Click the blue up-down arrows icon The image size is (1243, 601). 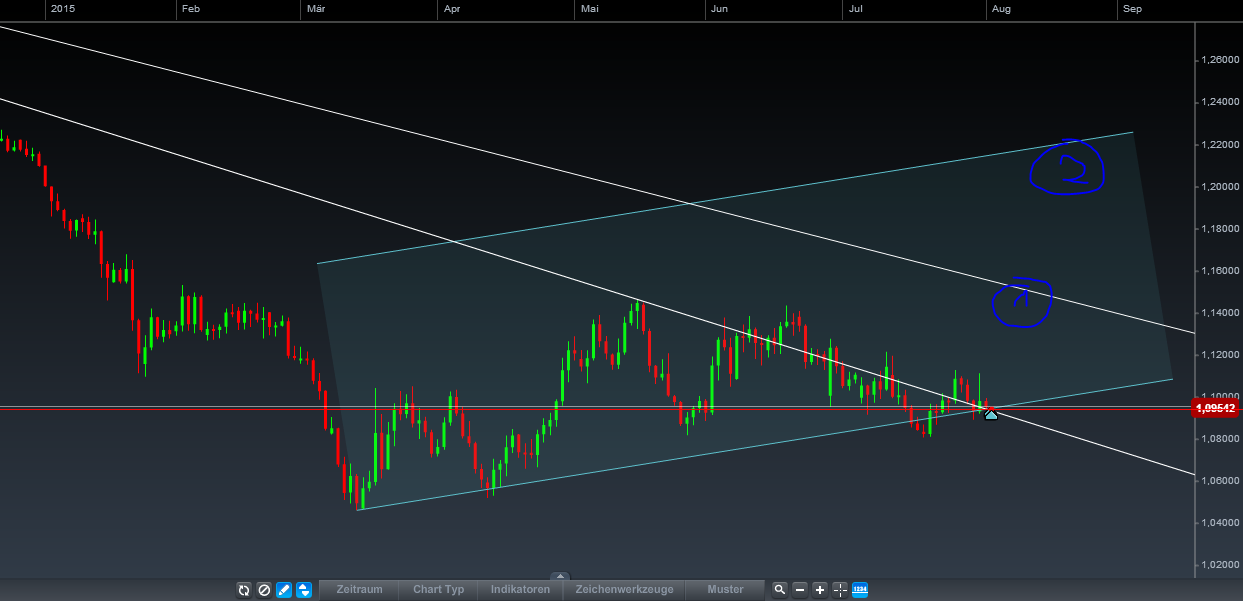pos(303,589)
